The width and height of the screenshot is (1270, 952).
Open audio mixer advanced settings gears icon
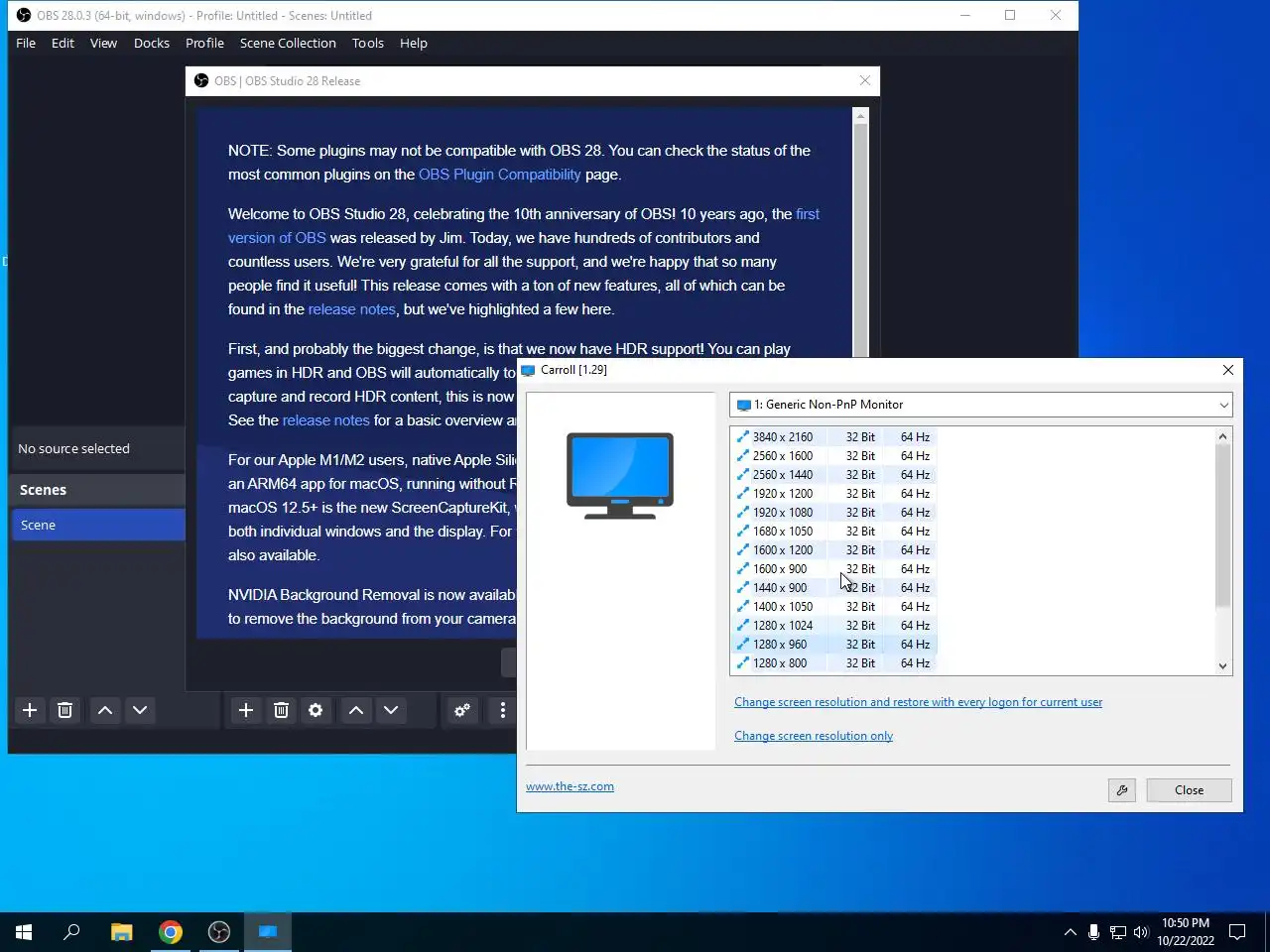462,710
